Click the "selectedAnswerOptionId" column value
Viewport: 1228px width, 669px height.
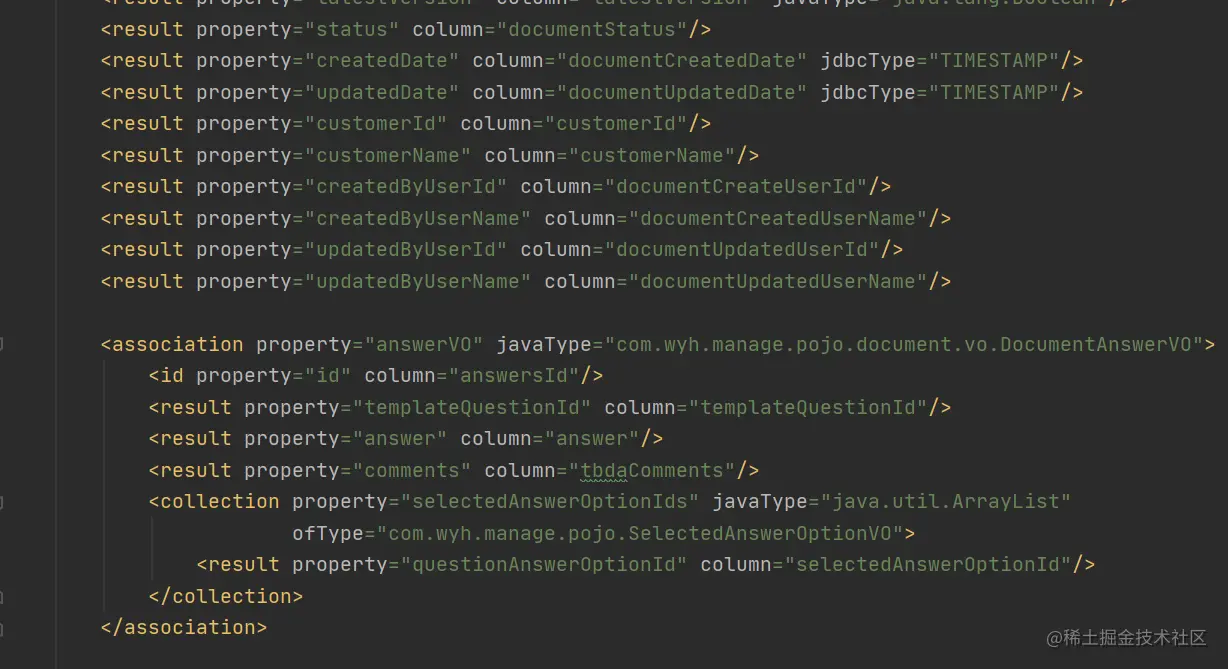point(928,565)
